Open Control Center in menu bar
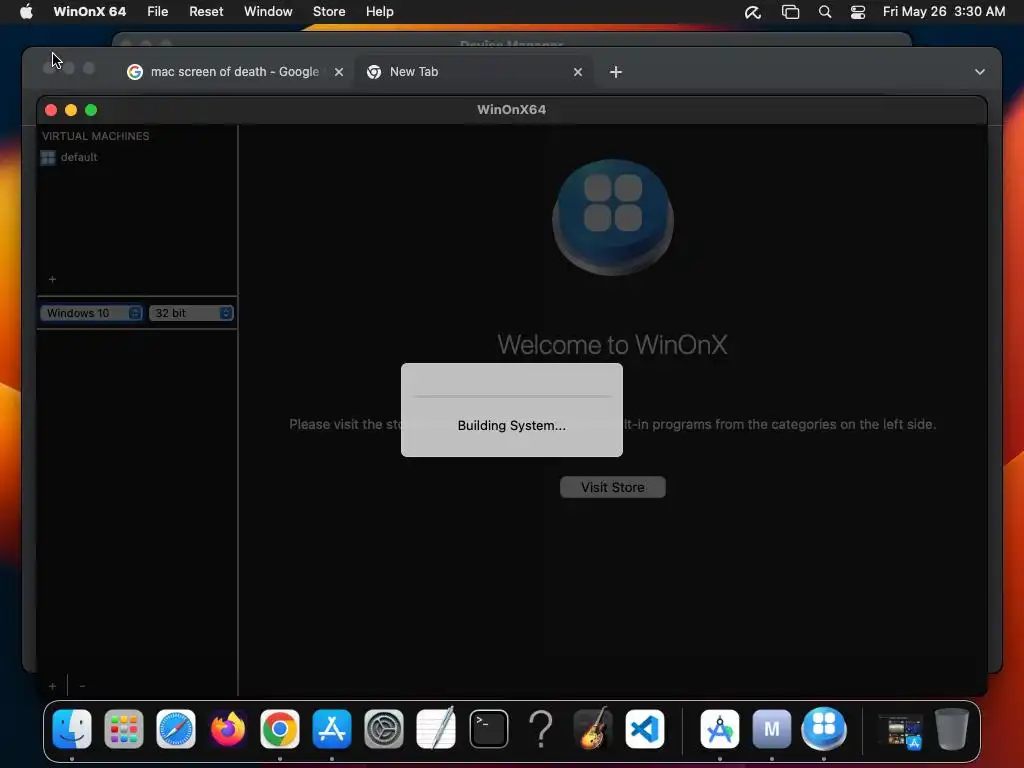Viewport: 1024px width, 768px height. 857,12
